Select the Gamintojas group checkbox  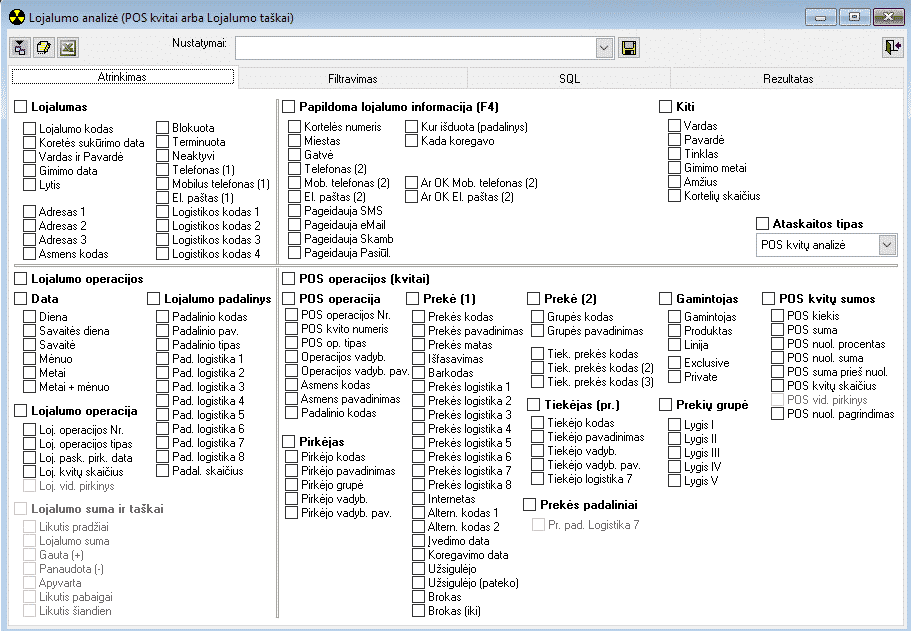[667, 299]
